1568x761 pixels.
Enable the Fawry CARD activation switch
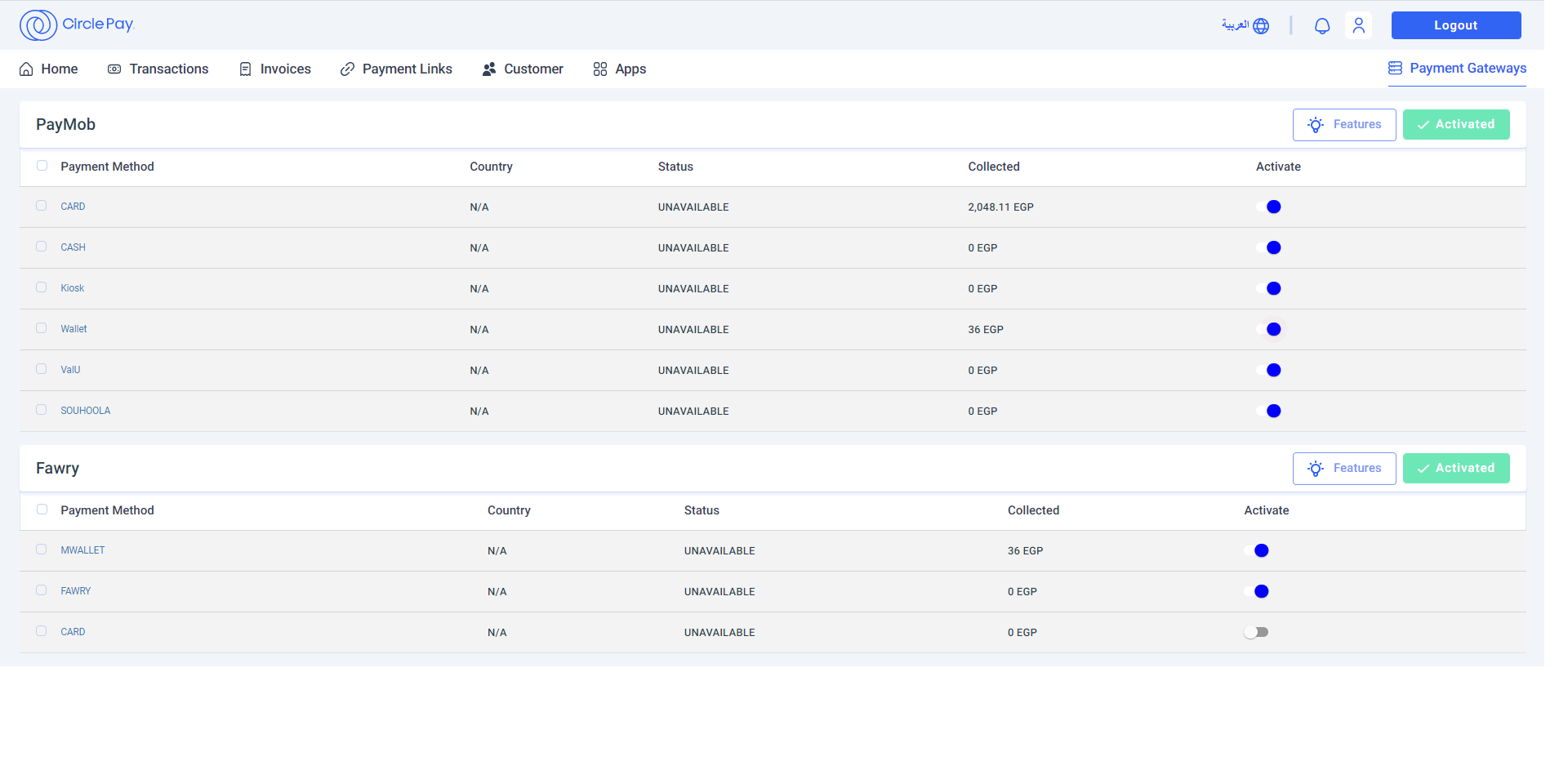click(1256, 633)
